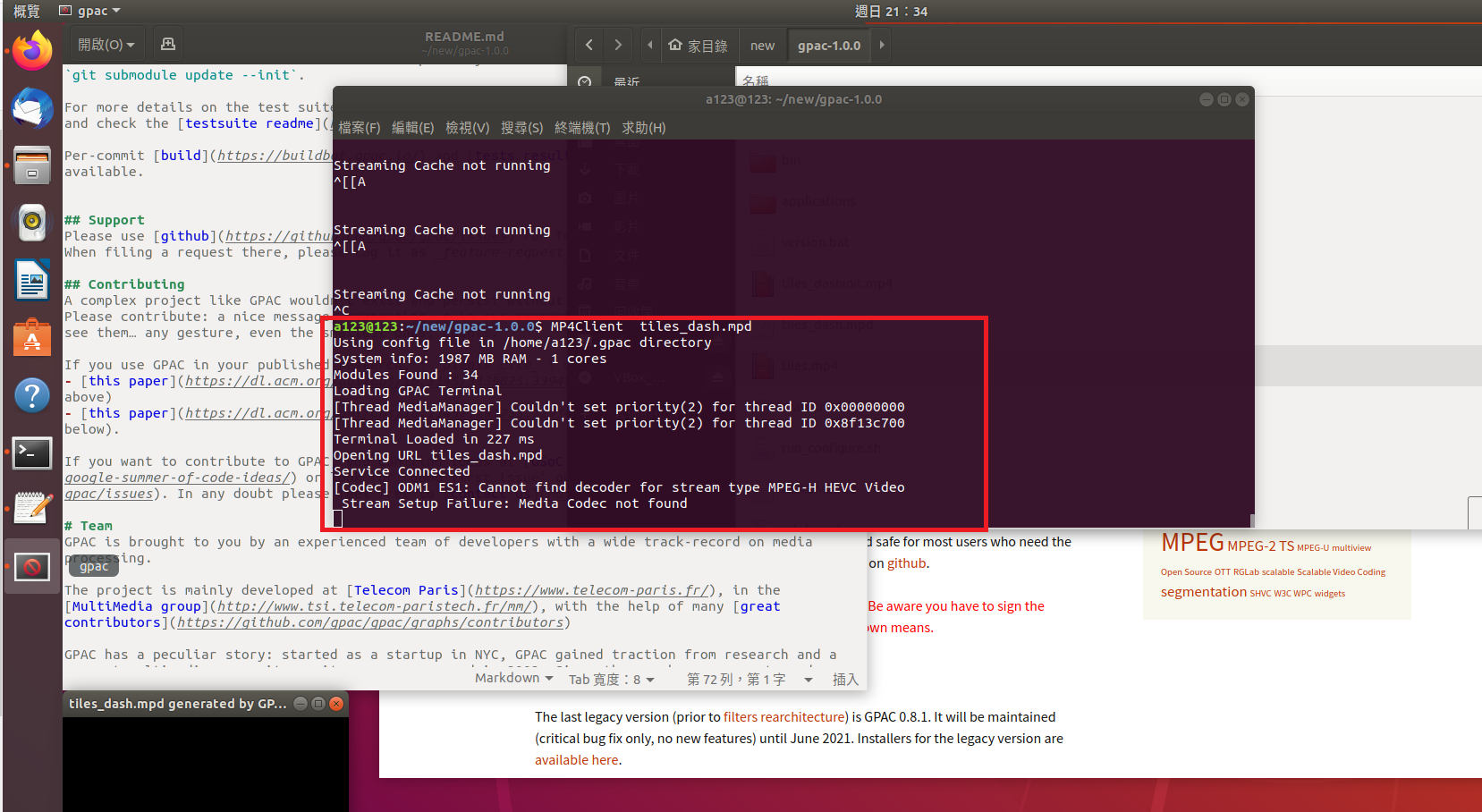Viewport: 1482px width, 812px height.
Task: Open Thunderbird mail from the dock
Action: coord(32,108)
